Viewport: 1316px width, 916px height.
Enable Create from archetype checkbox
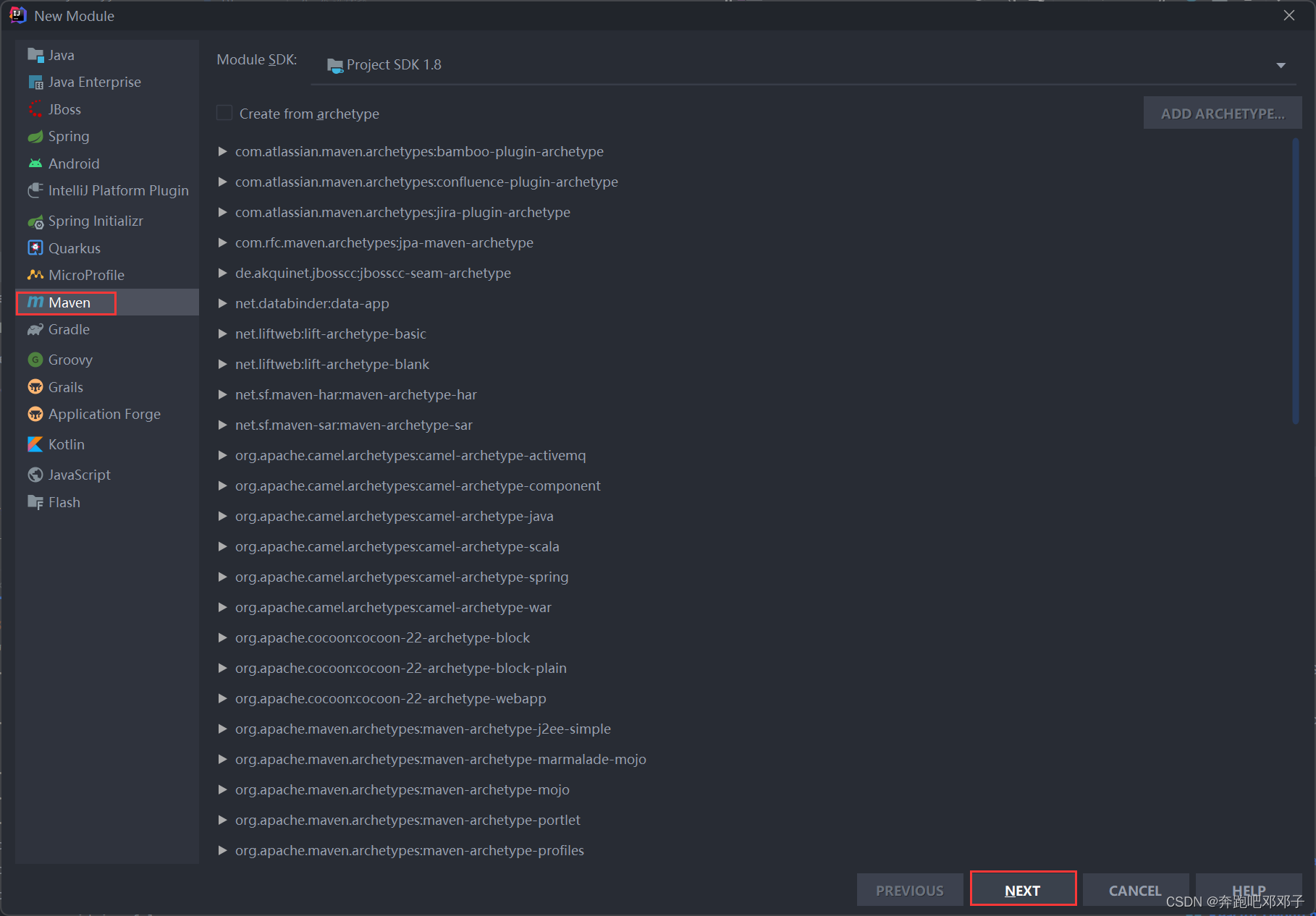224,113
